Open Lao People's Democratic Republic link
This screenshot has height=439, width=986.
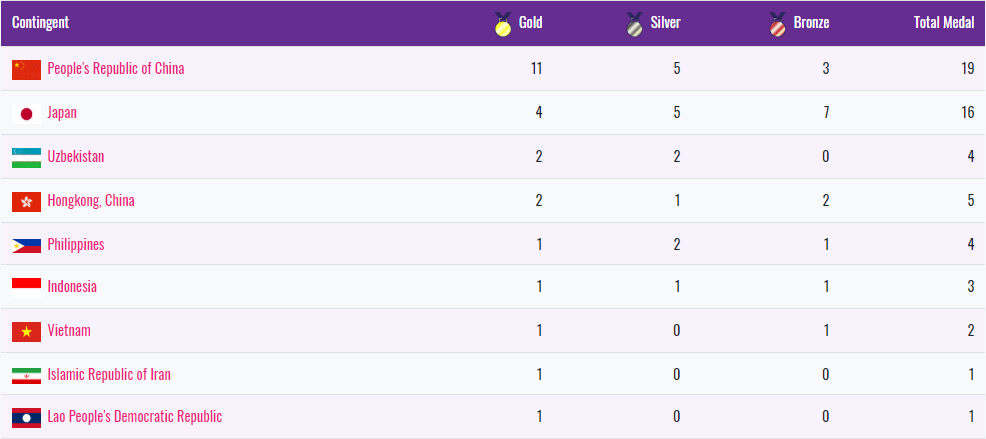pos(135,417)
